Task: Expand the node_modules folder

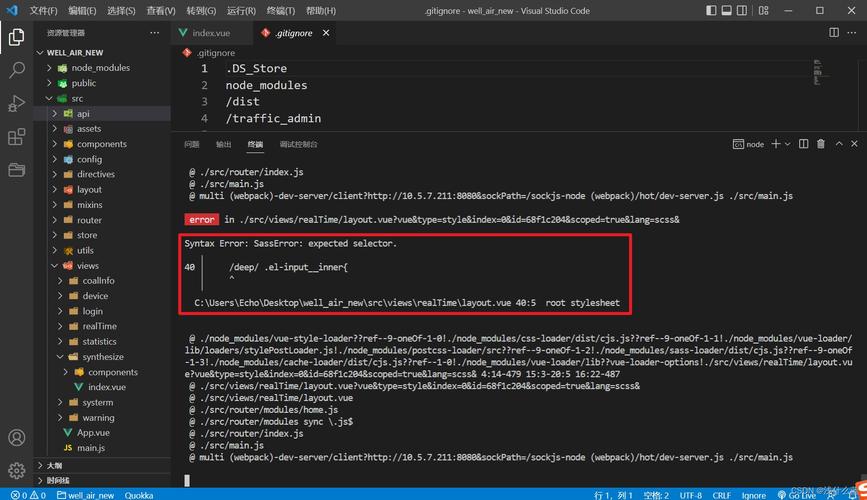Action: click(x=49, y=67)
